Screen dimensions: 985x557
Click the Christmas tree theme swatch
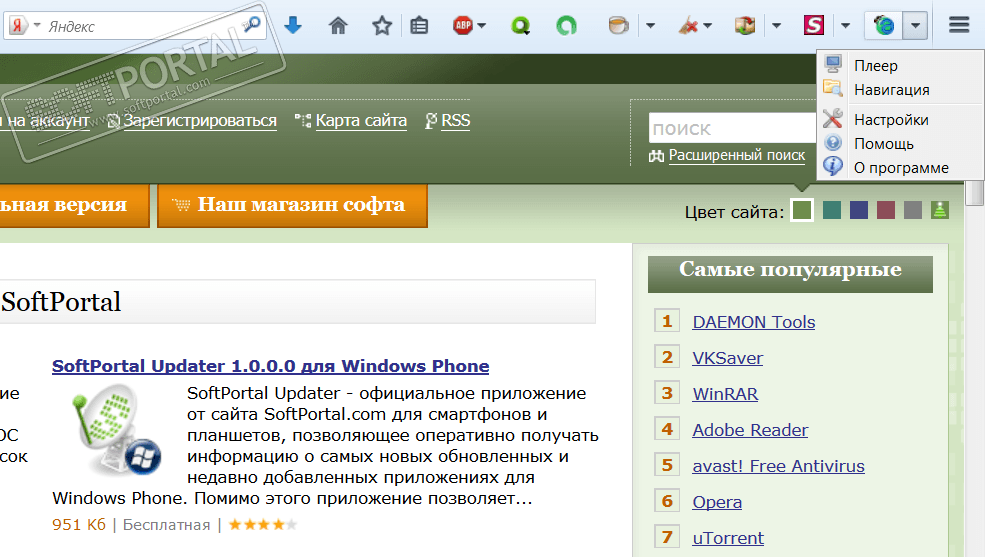click(x=940, y=210)
